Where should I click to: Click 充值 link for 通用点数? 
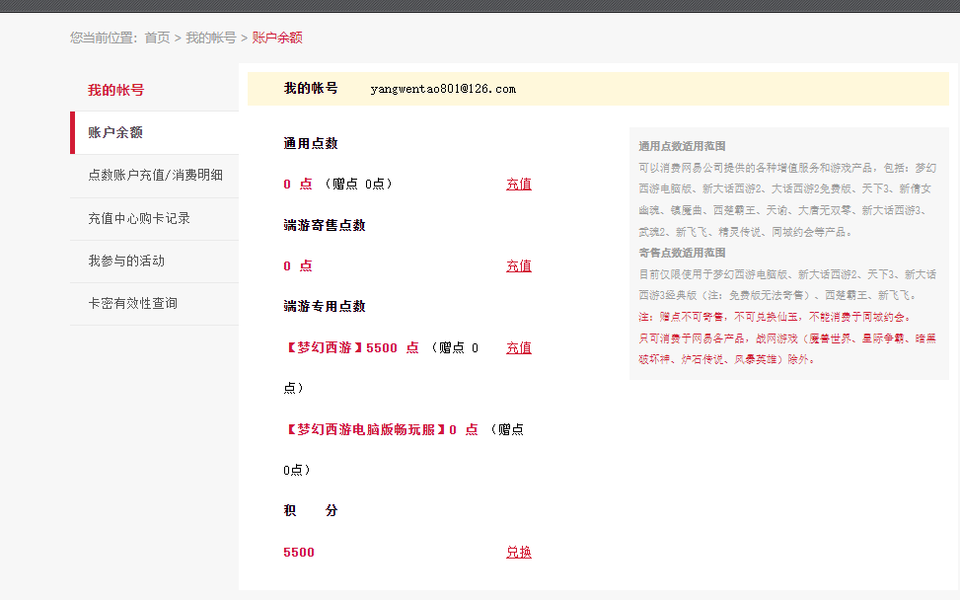pos(519,184)
